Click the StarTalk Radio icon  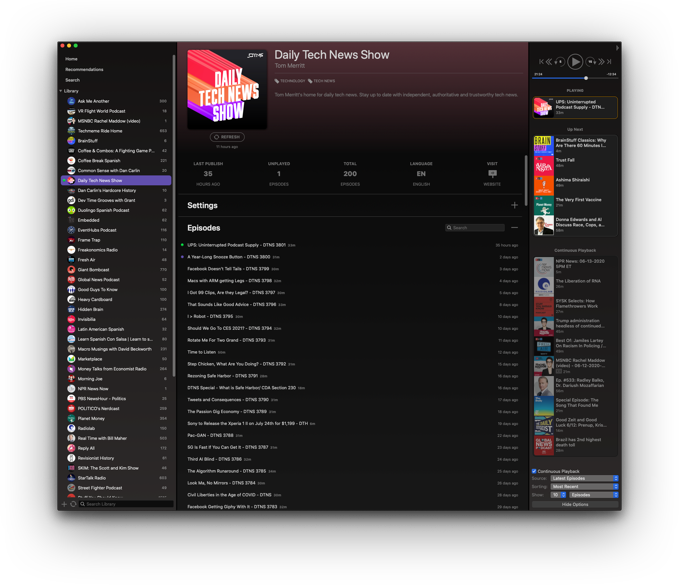[71, 478]
